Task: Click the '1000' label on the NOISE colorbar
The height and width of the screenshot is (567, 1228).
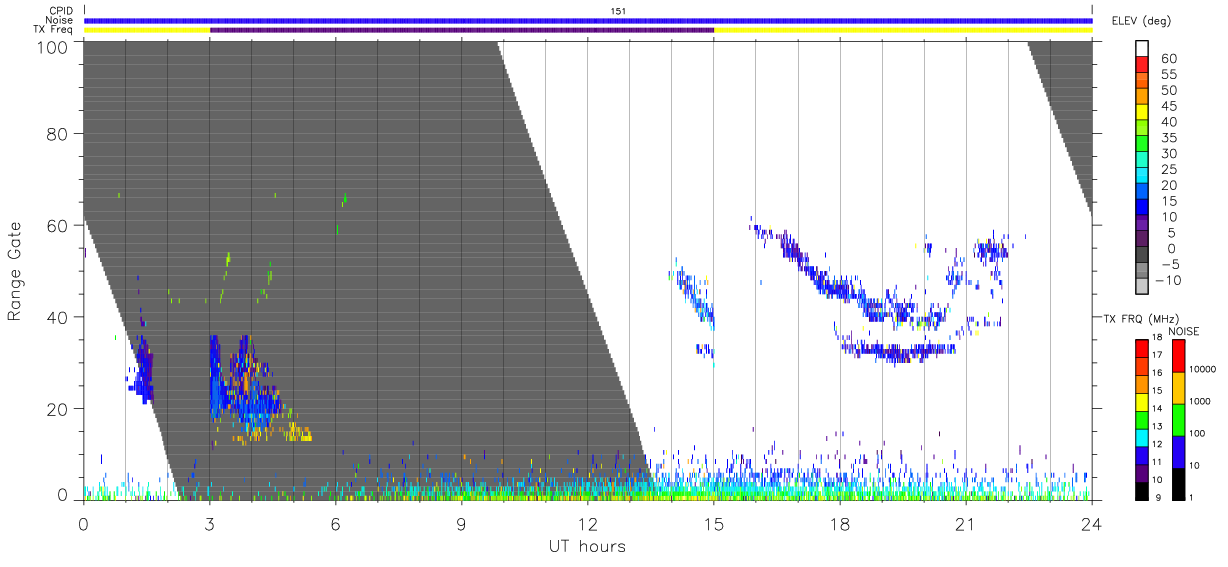Action: click(1202, 401)
